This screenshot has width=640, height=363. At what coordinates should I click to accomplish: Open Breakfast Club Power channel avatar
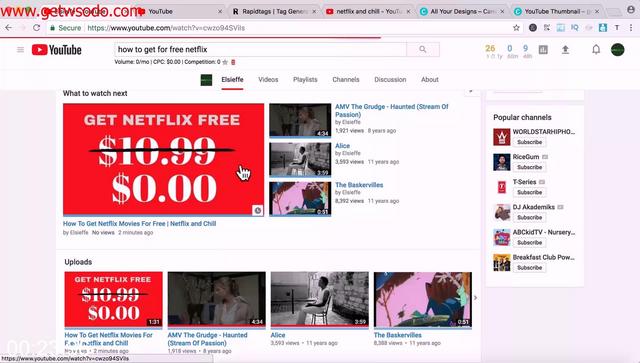click(x=502, y=263)
